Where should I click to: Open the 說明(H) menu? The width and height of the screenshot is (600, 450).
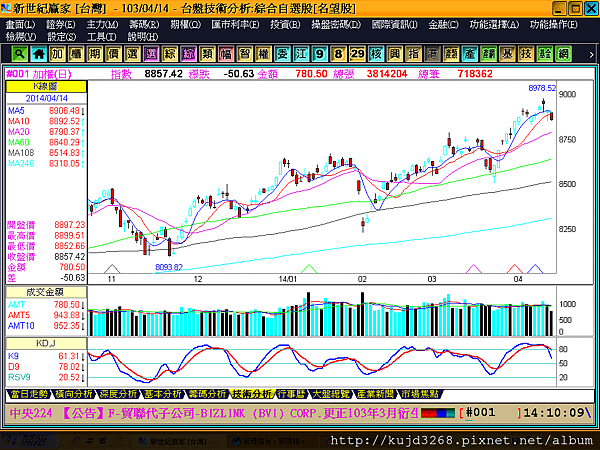pyautogui.click(x=143, y=37)
